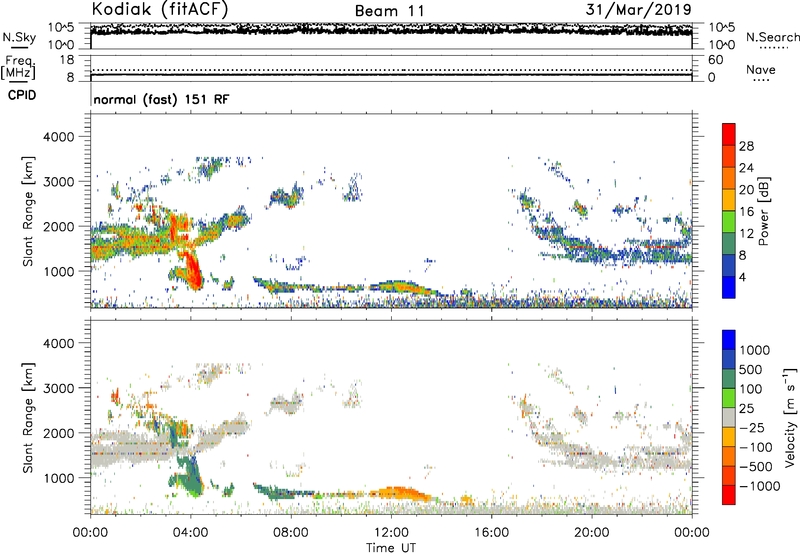Screen dimensions: 800x554
Task: Select the 'N.Search' legend label
Action: 772,37
